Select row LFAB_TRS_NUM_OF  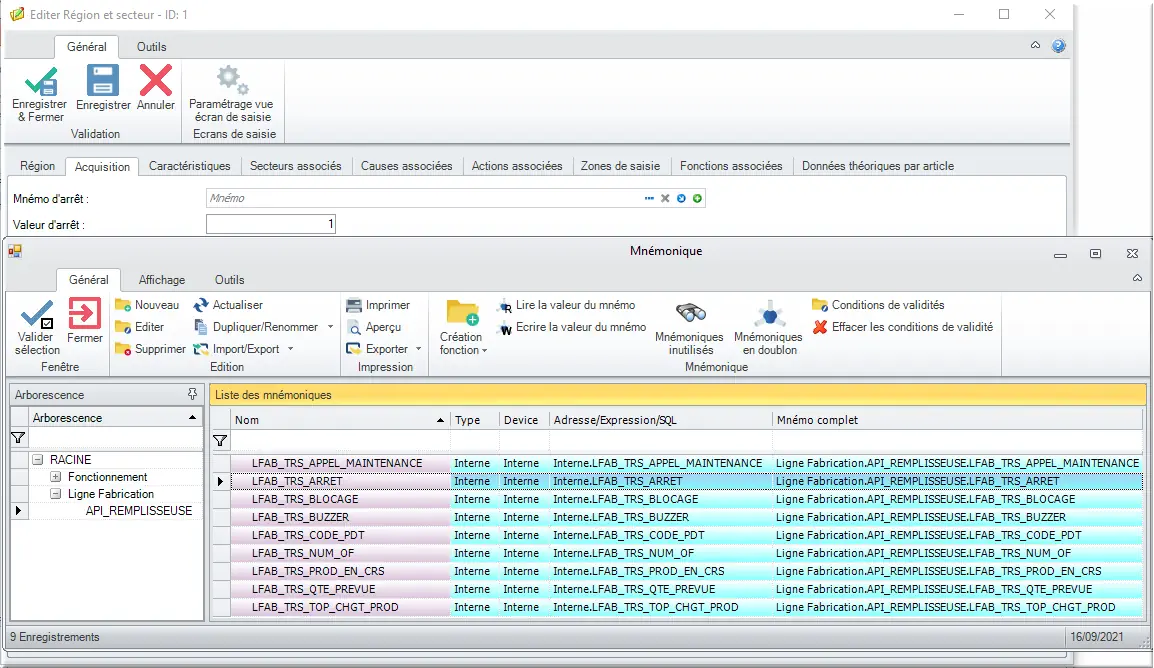click(686, 553)
